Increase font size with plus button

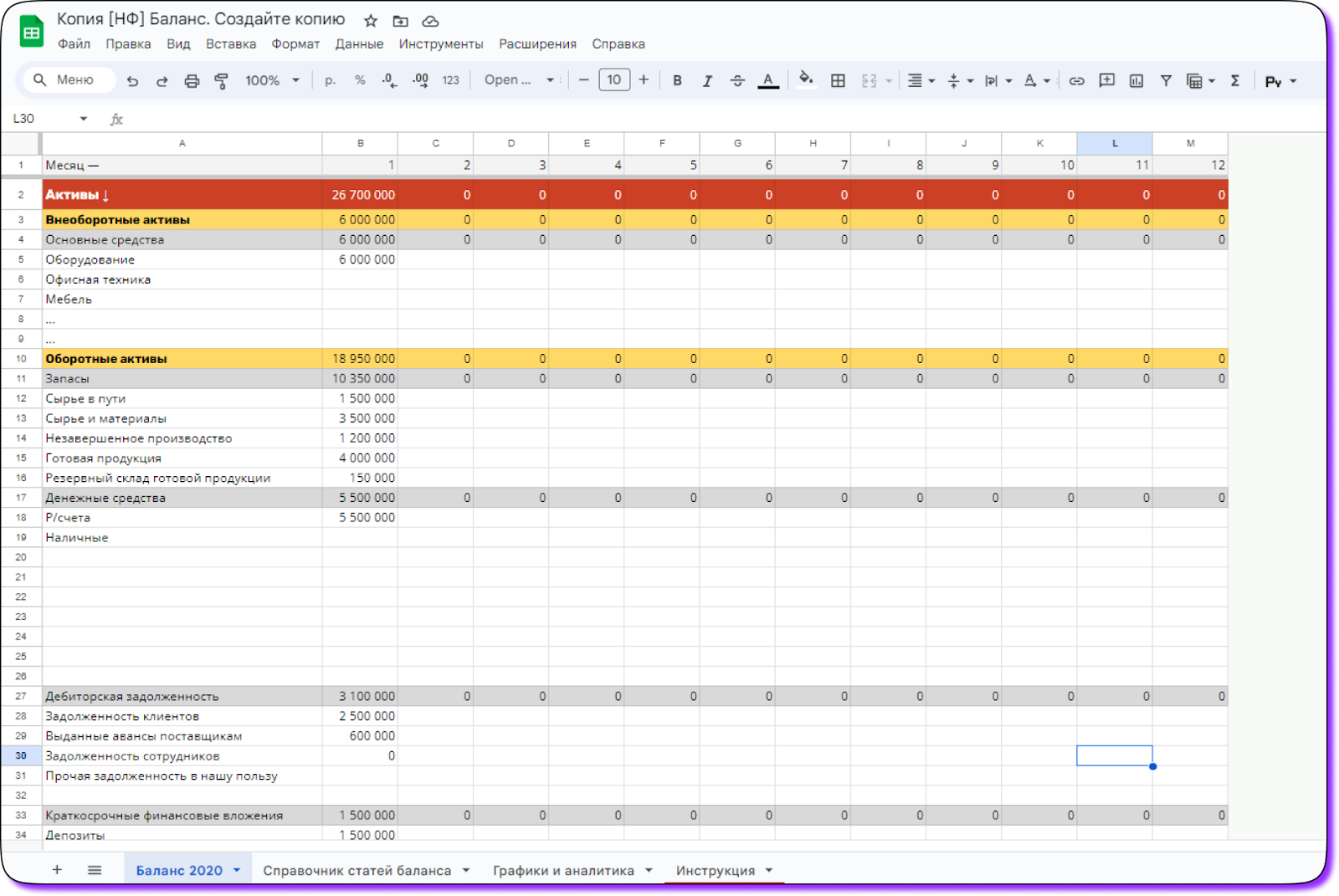[644, 80]
